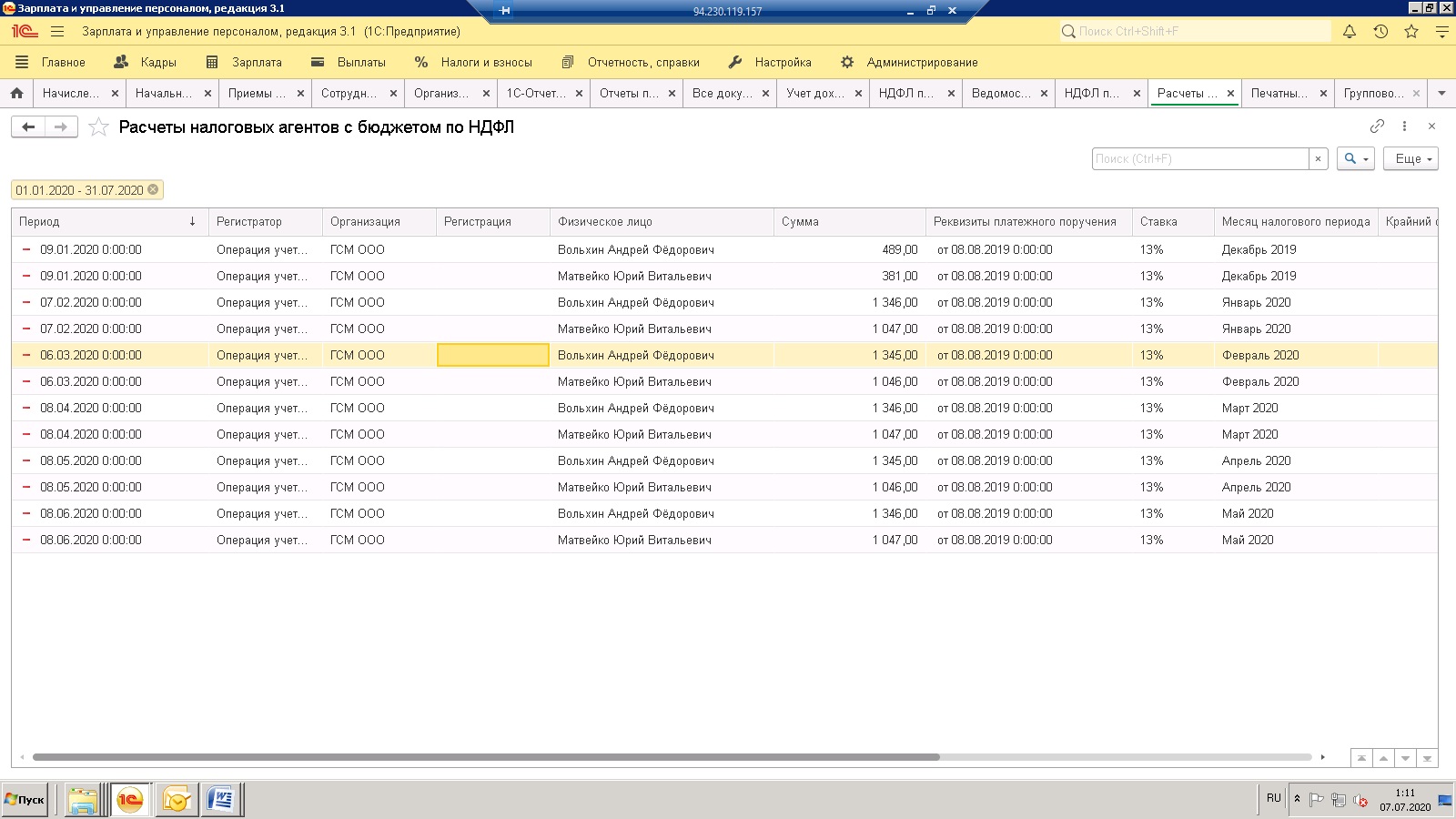Image resolution: width=1456 pixels, height=819 pixels.
Task: Open the Налоги и взносы section
Action: pos(473,62)
